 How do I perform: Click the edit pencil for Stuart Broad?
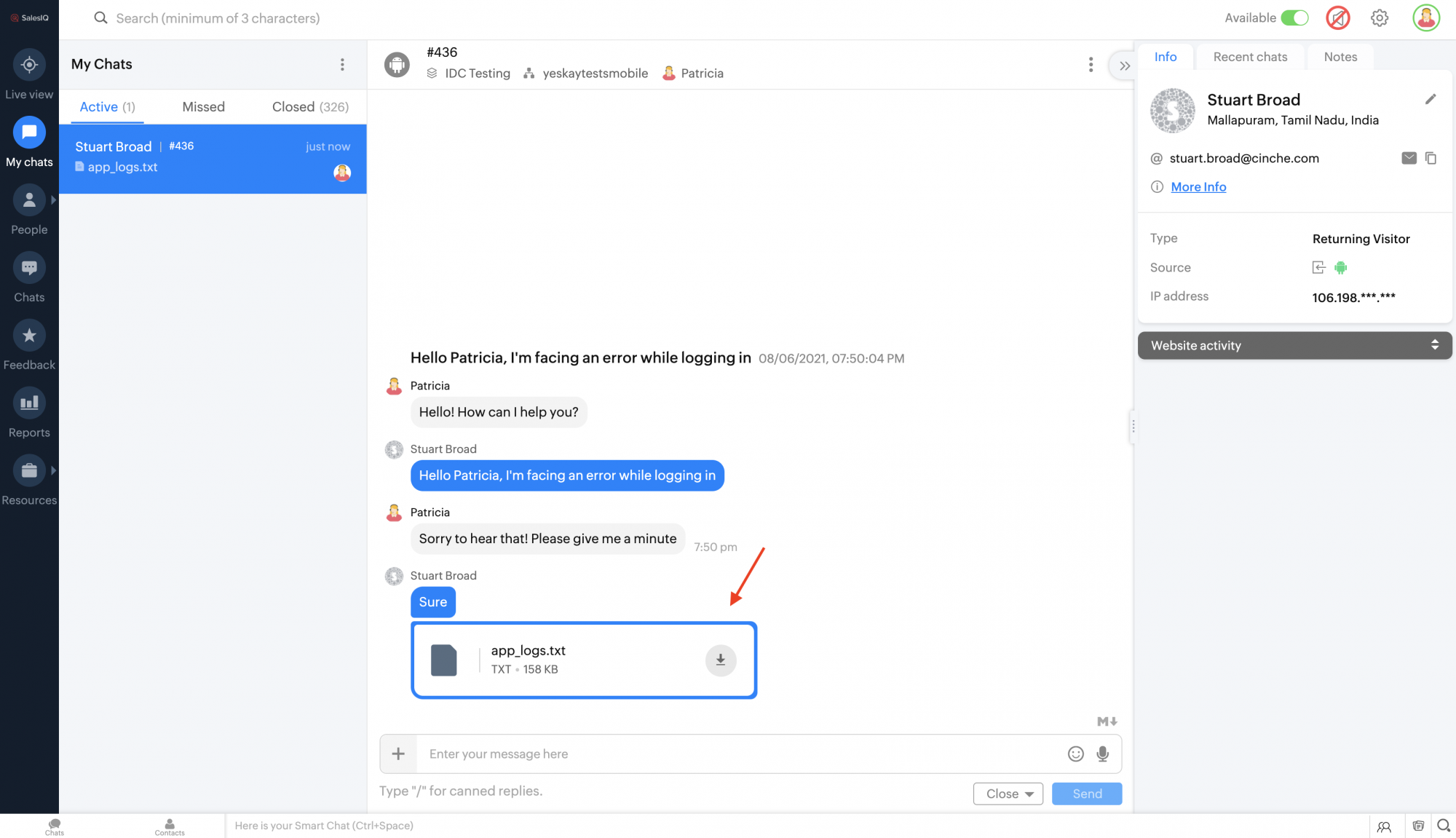coord(1430,100)
